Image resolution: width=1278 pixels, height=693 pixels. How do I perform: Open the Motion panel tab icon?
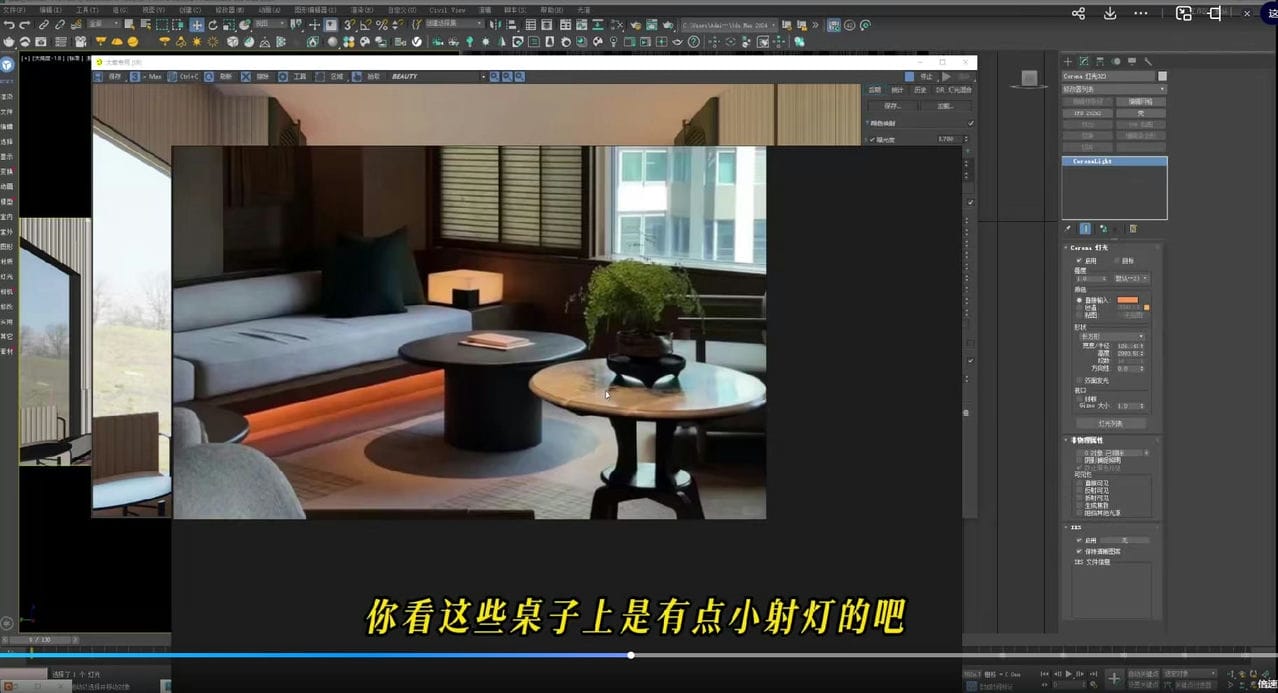coord(1116,62)
